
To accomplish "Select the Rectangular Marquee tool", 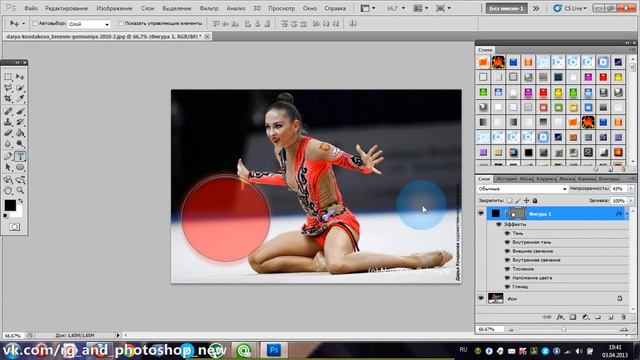I will [8, 77].
